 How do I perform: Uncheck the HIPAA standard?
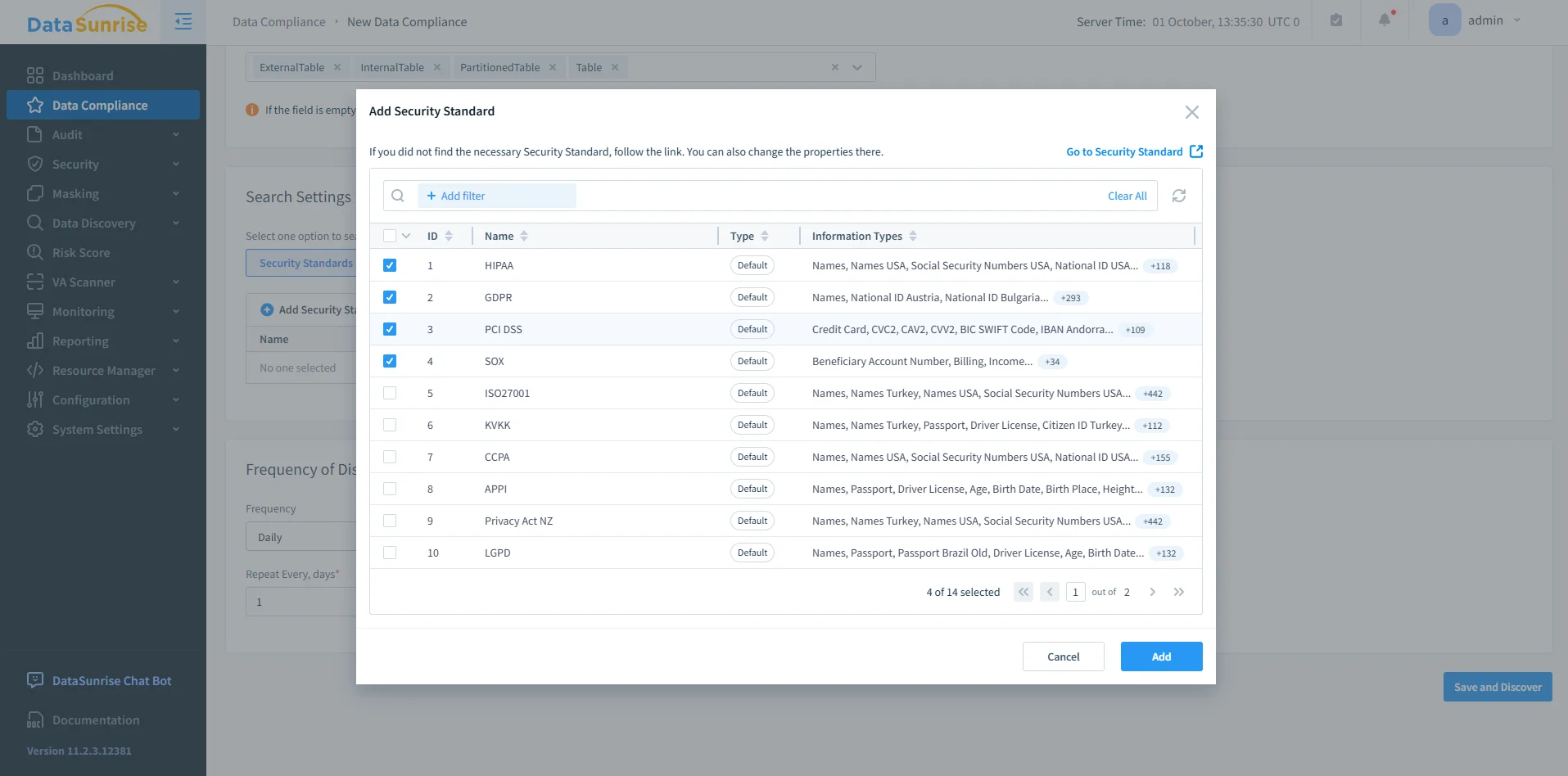click(x=390, y=265)
